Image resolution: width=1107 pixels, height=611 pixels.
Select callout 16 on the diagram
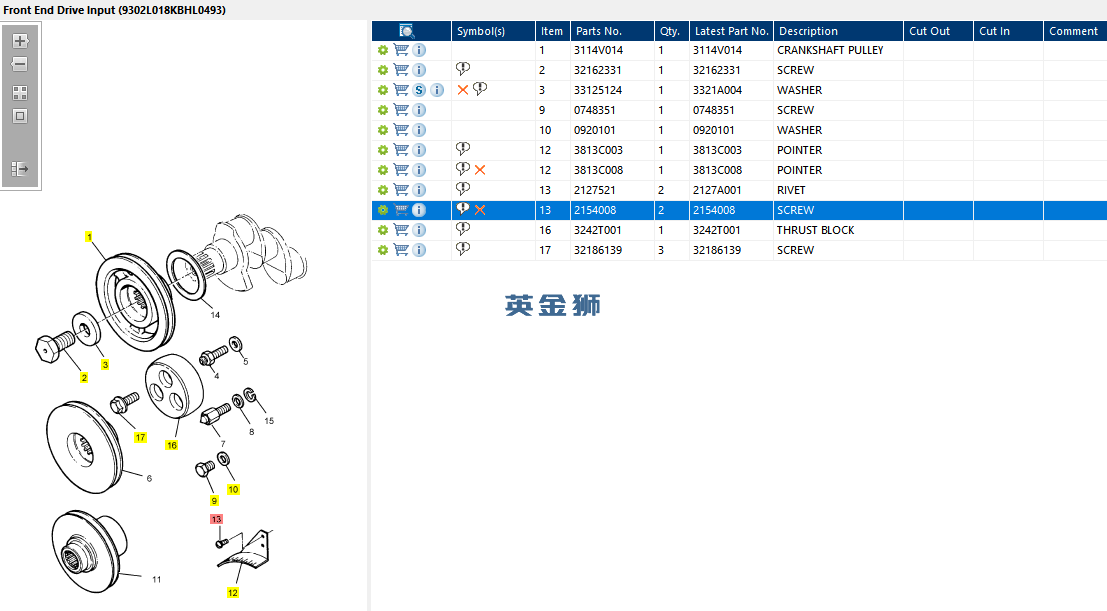click(172, 445)
